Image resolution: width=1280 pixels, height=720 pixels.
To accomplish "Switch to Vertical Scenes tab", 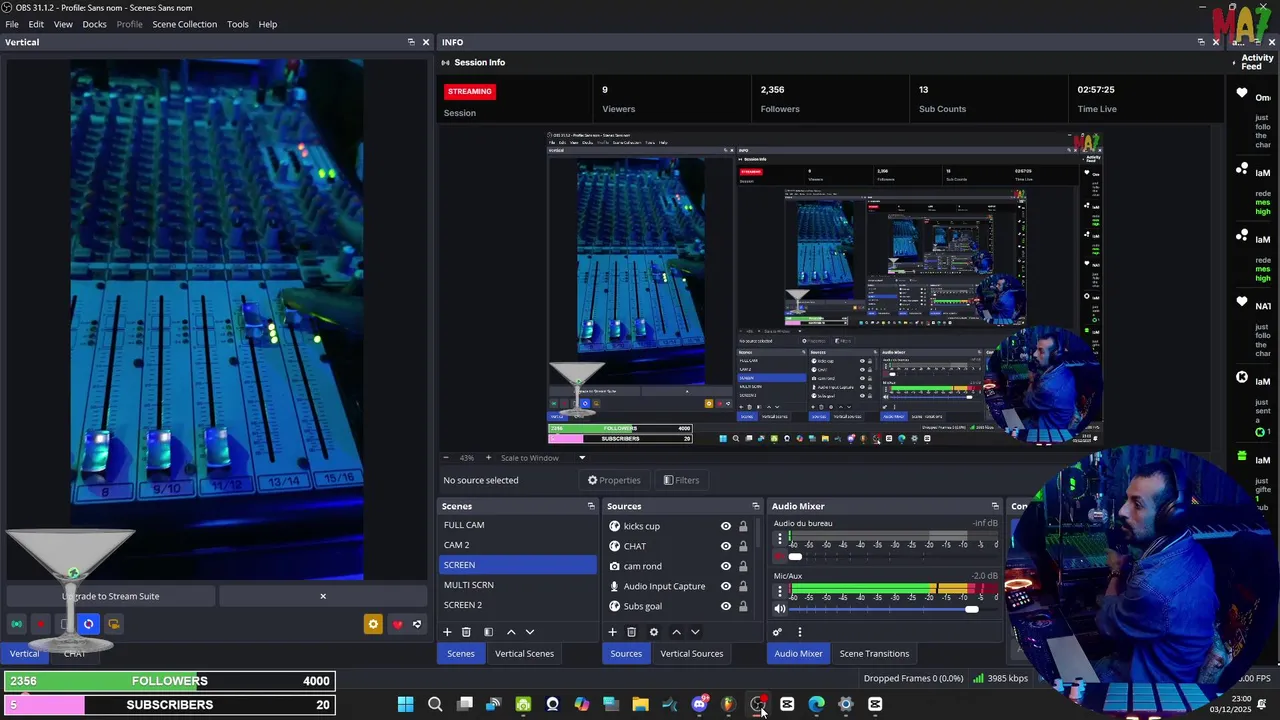I will point(524,654).
